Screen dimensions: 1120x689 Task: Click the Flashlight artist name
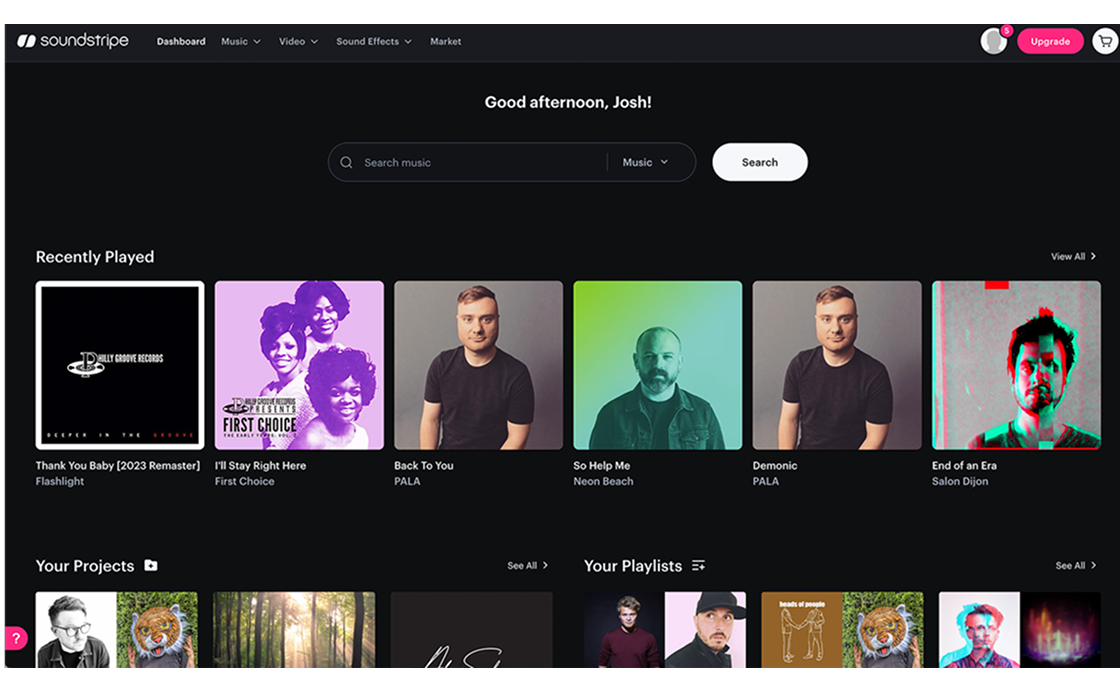[60, 481]
